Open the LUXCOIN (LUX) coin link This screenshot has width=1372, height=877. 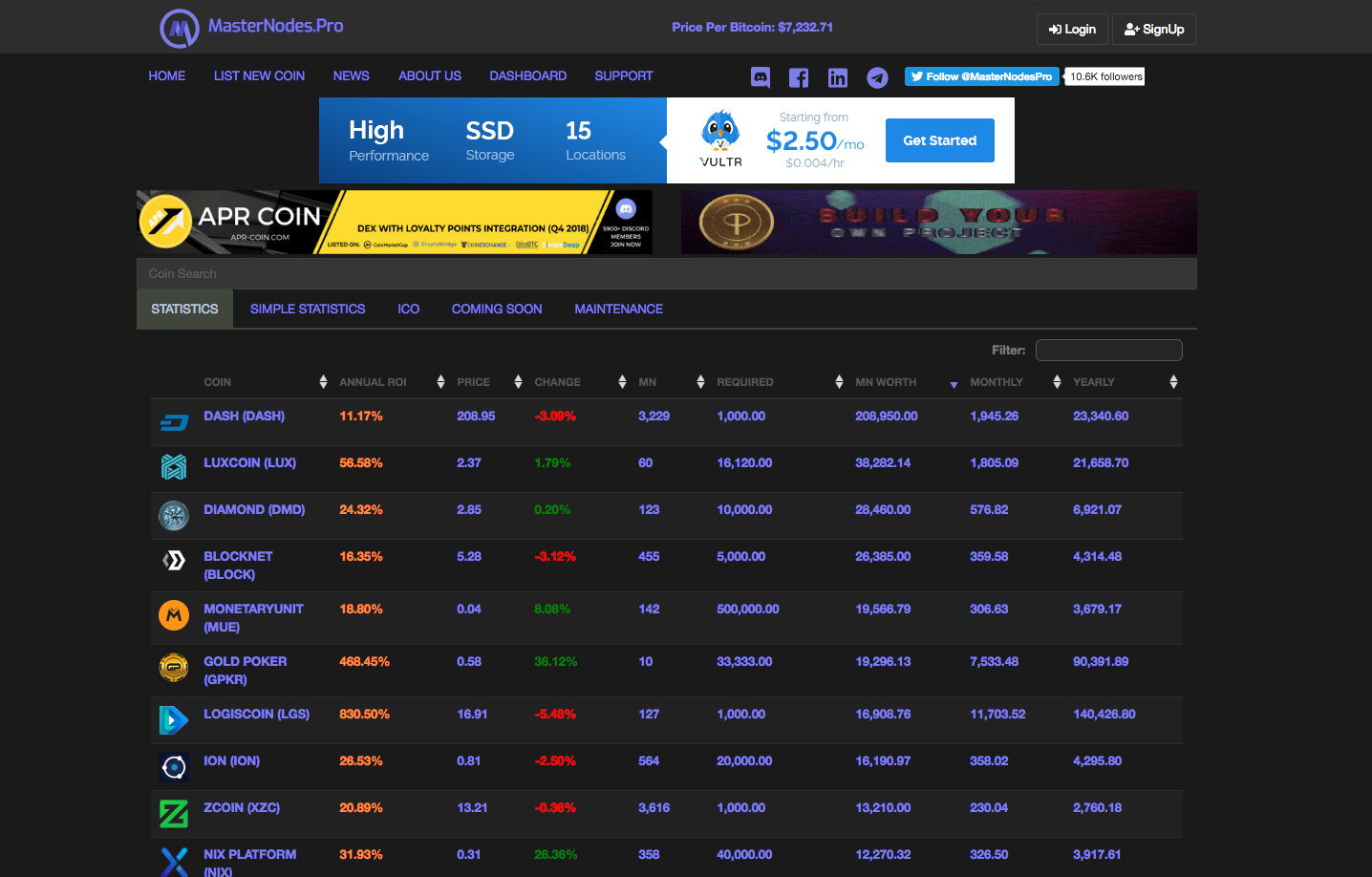[249, 462]
